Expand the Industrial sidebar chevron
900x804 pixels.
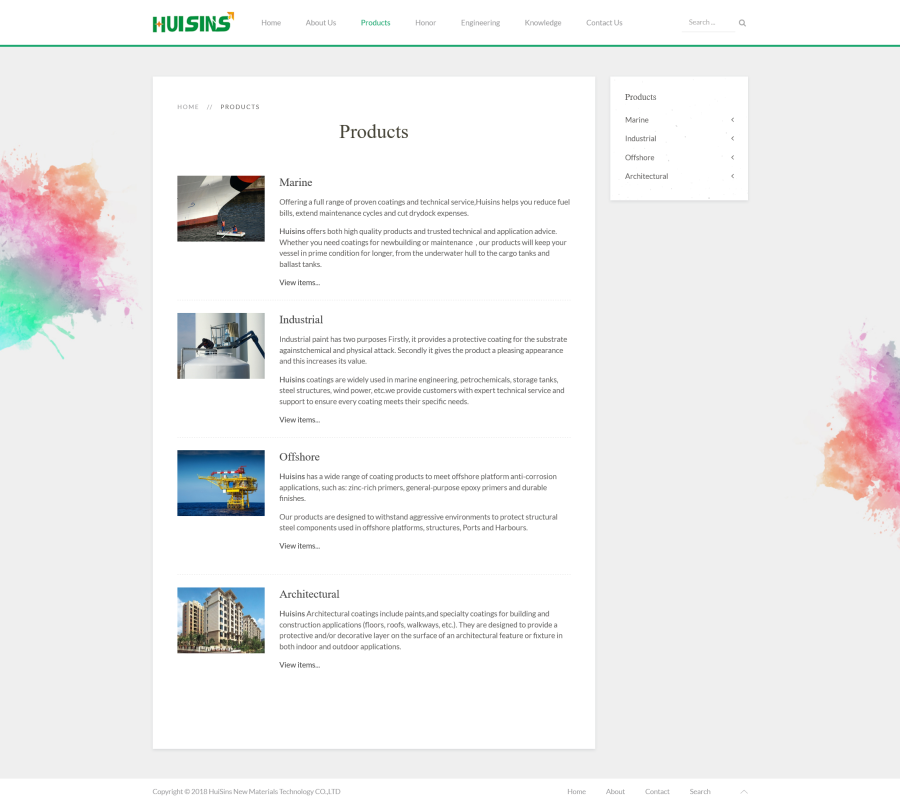(732, 139)
